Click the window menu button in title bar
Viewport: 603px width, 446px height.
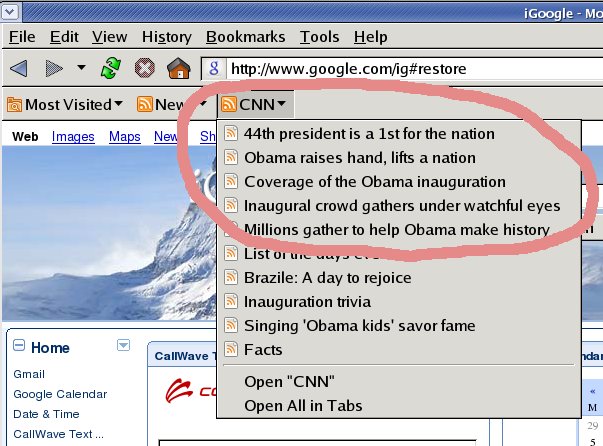point(10,12)
